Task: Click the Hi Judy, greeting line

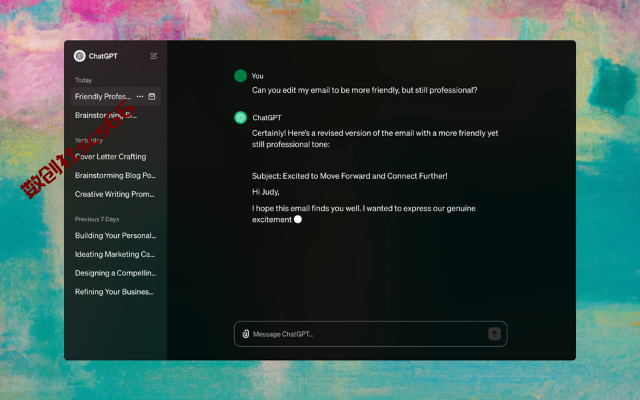Action: pyautogui.click(x=266, y=192)
